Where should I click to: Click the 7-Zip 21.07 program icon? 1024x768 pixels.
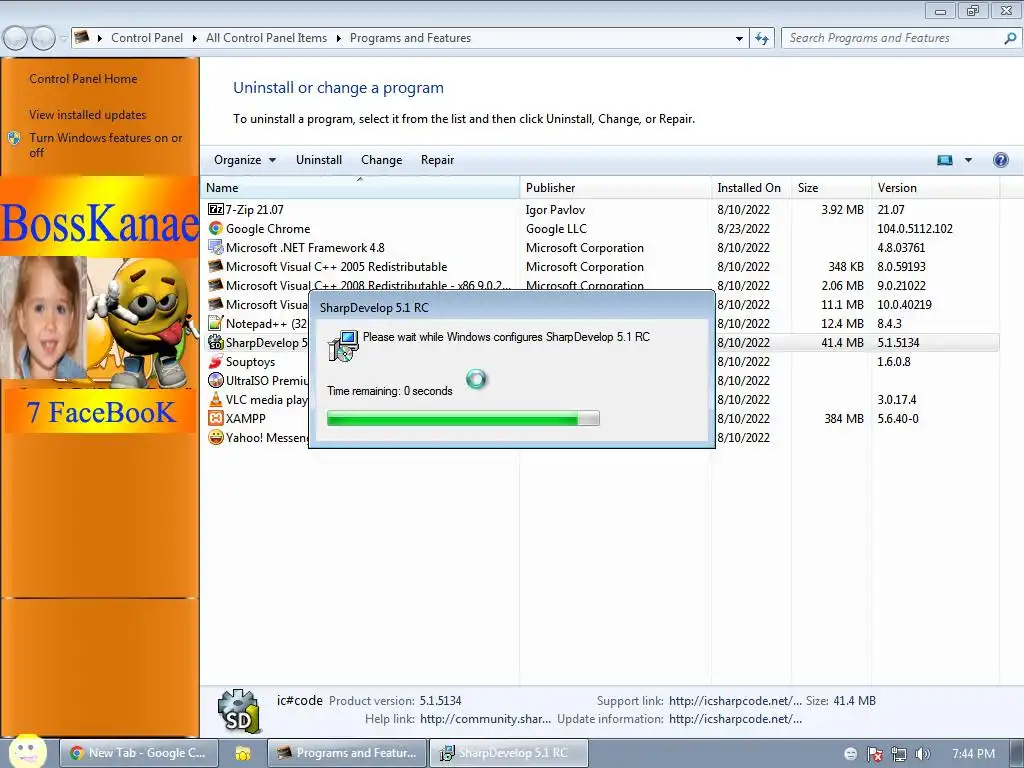pos(216,210)
